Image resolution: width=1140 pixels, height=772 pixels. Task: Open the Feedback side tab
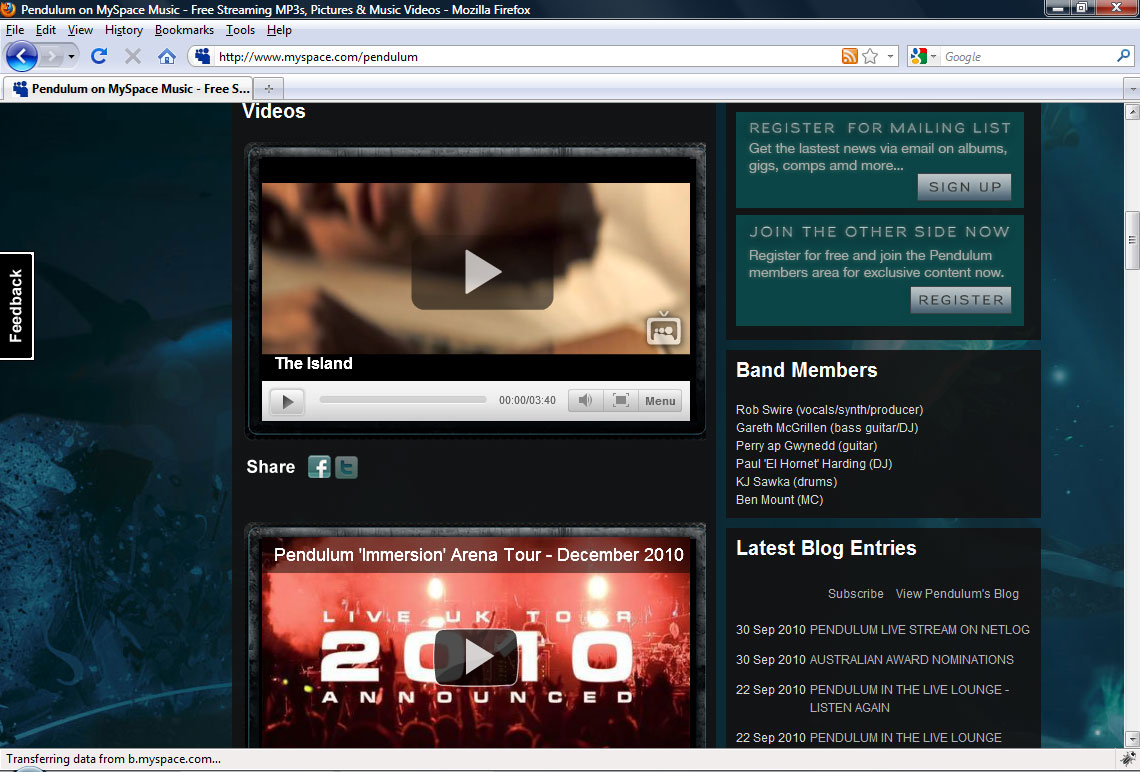pyautogui.click(x=16, y=305)
